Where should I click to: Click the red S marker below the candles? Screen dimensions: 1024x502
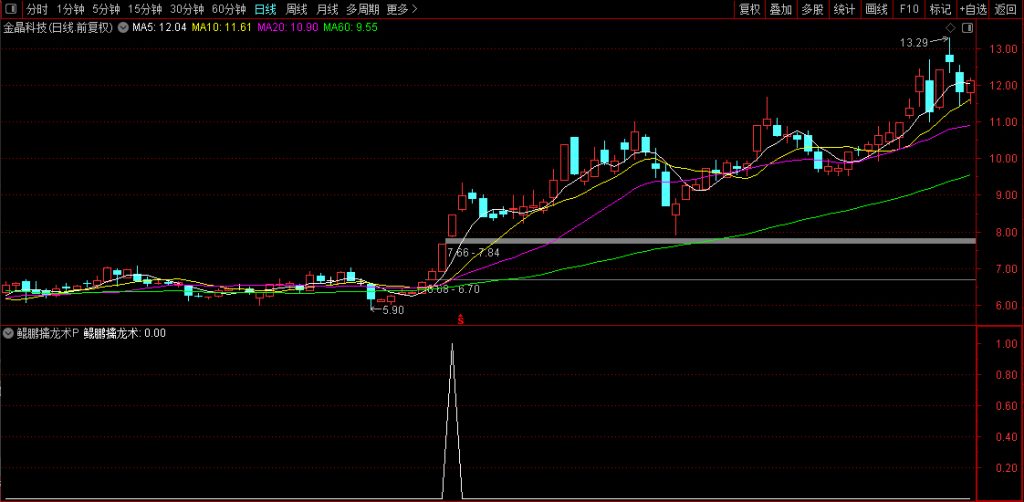(x=461, y=320)
